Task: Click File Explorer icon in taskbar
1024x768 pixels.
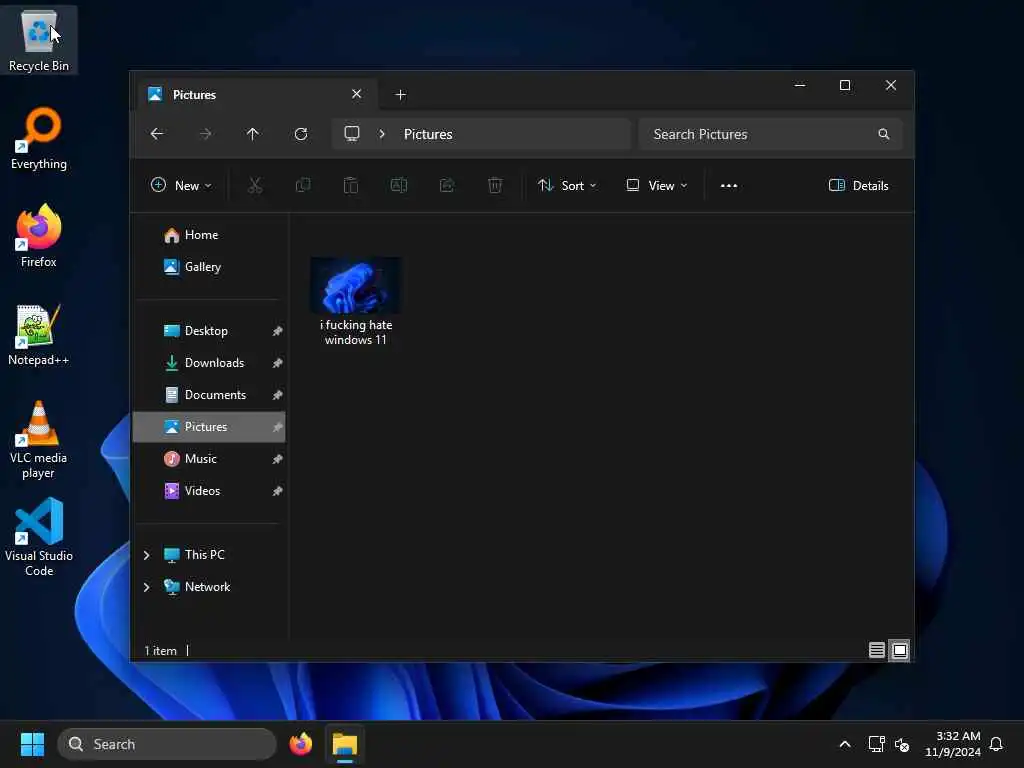Action: coord(345,744)
